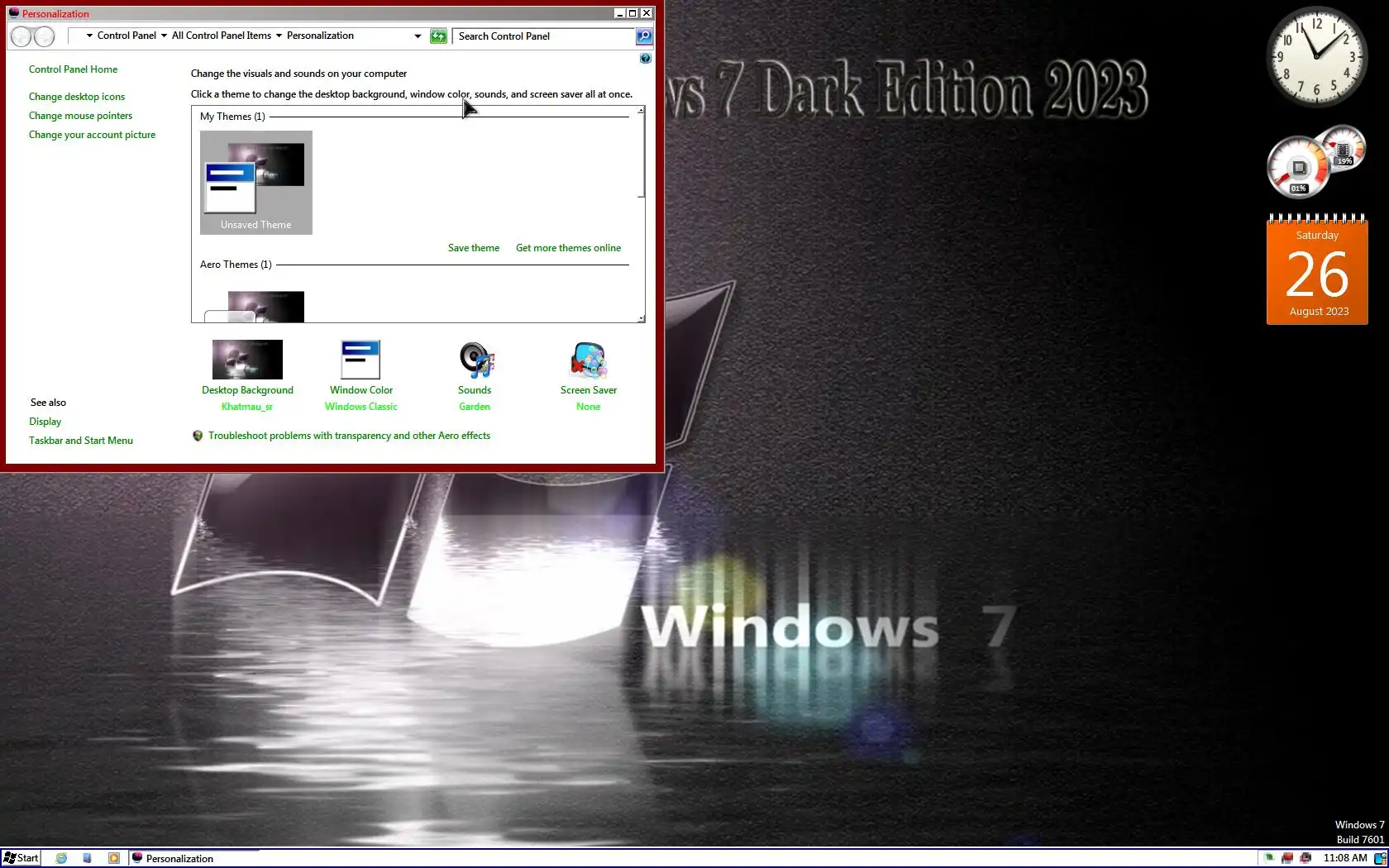The width and height of the screenshot is (1389, 868).
Task: Open Desktop Background picture settings icon
Action: click(247, 360)
